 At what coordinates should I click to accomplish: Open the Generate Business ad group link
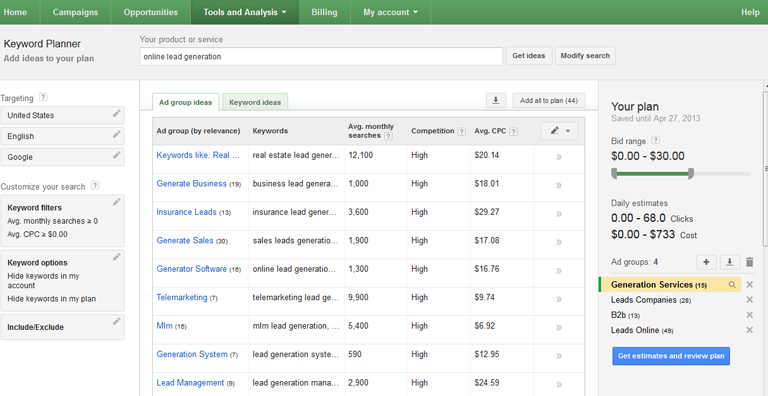point(192,184)
